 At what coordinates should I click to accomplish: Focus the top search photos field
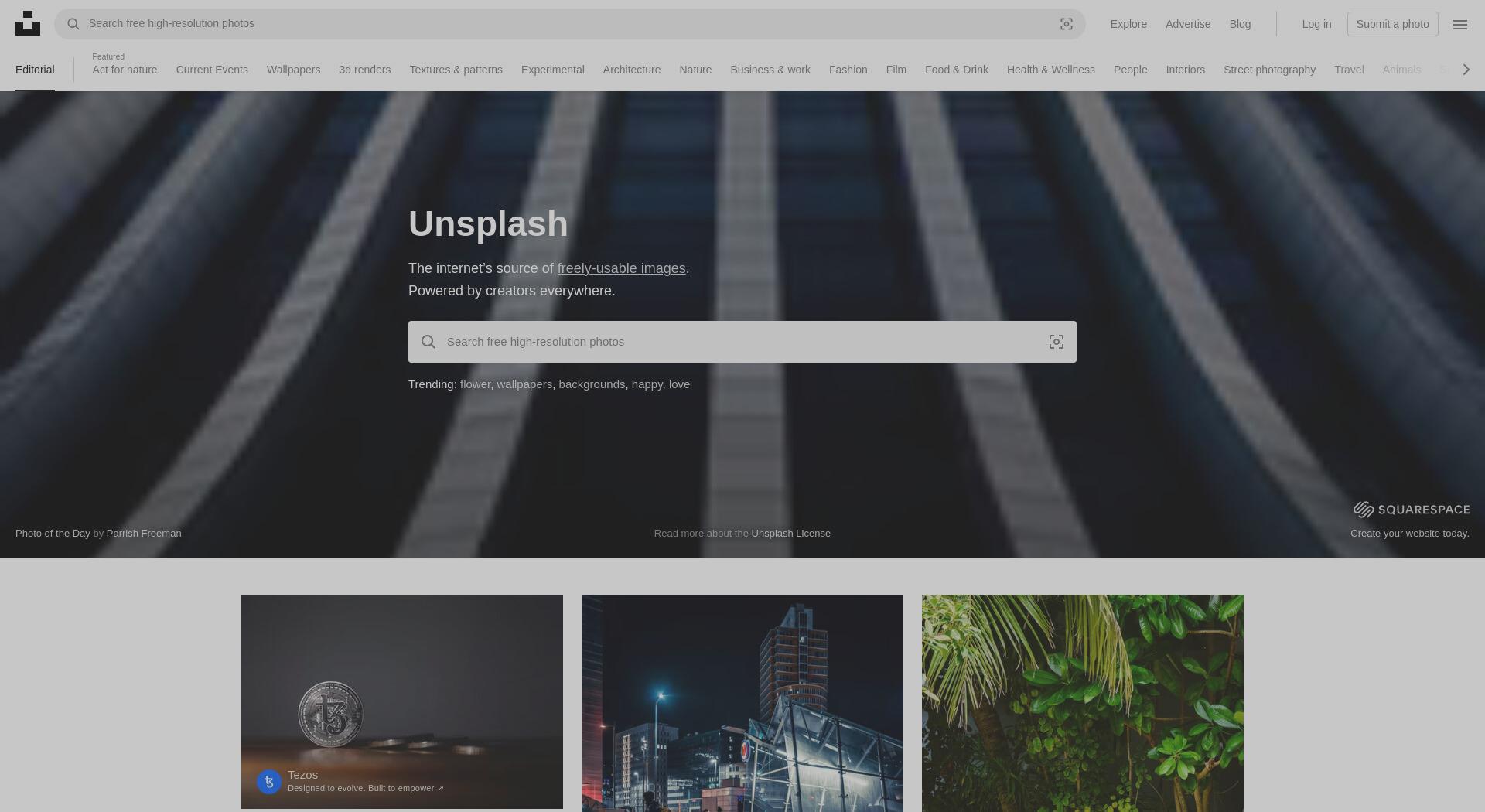click(x=569, y=24)
